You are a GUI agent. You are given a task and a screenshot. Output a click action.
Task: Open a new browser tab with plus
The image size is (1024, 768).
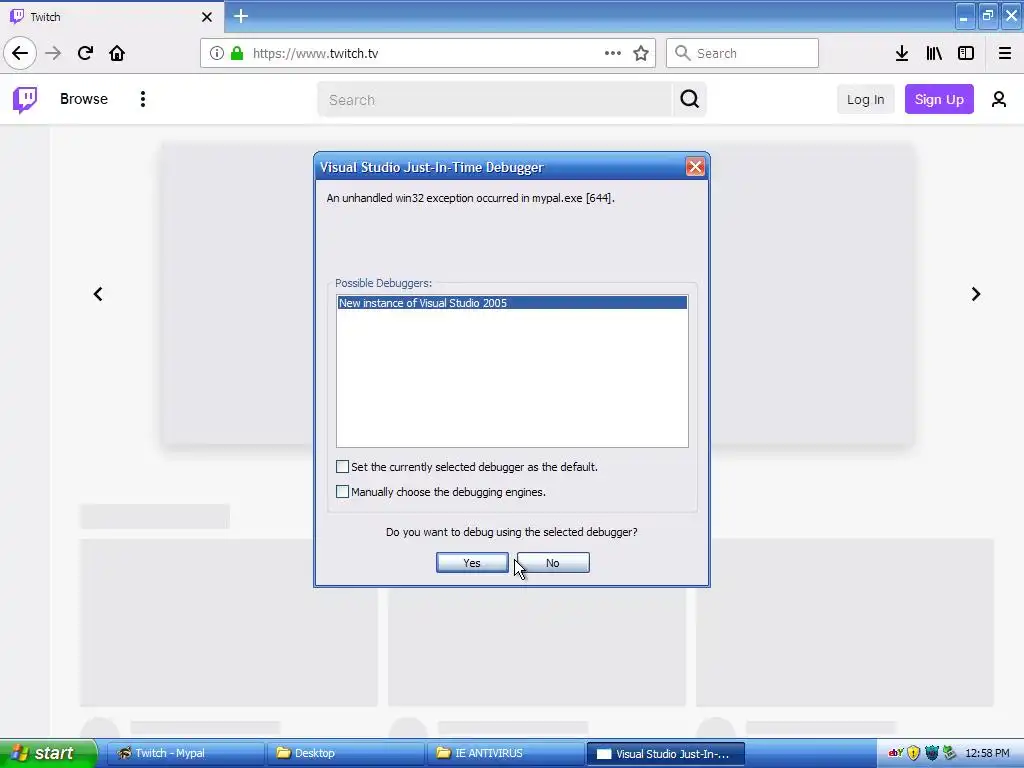(x=241, y=16)
